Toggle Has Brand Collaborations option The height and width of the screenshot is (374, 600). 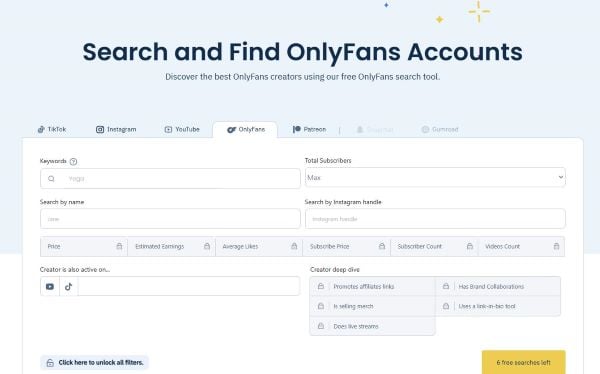(498, 286)
